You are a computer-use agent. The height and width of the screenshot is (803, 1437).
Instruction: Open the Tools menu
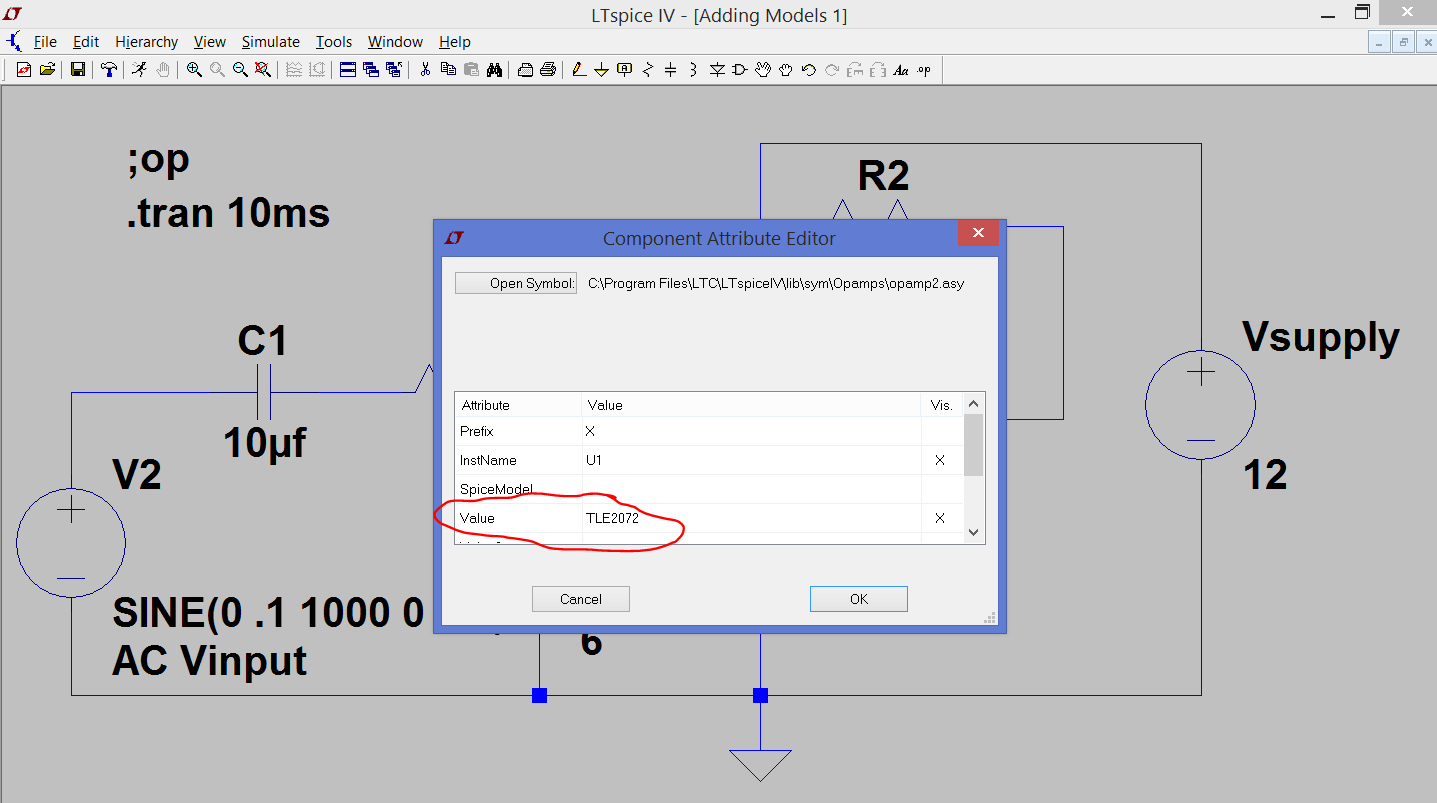coord(334,42)
